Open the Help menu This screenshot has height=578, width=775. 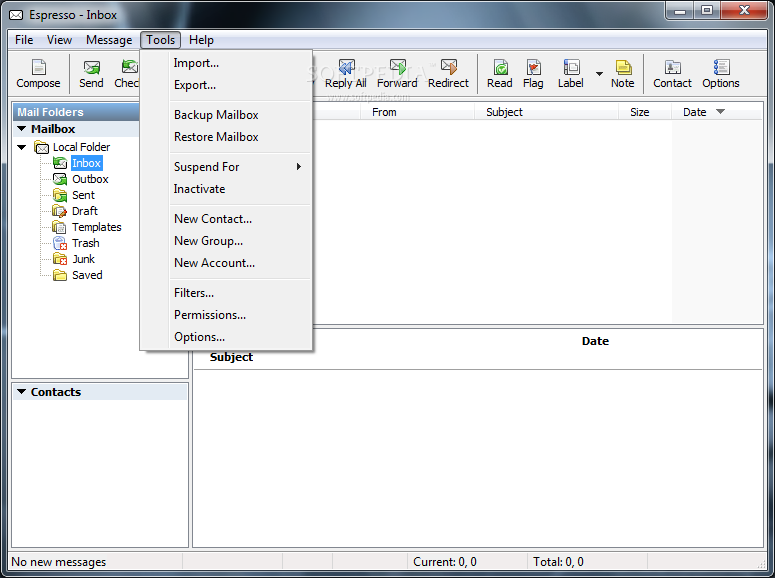[201, 40]
